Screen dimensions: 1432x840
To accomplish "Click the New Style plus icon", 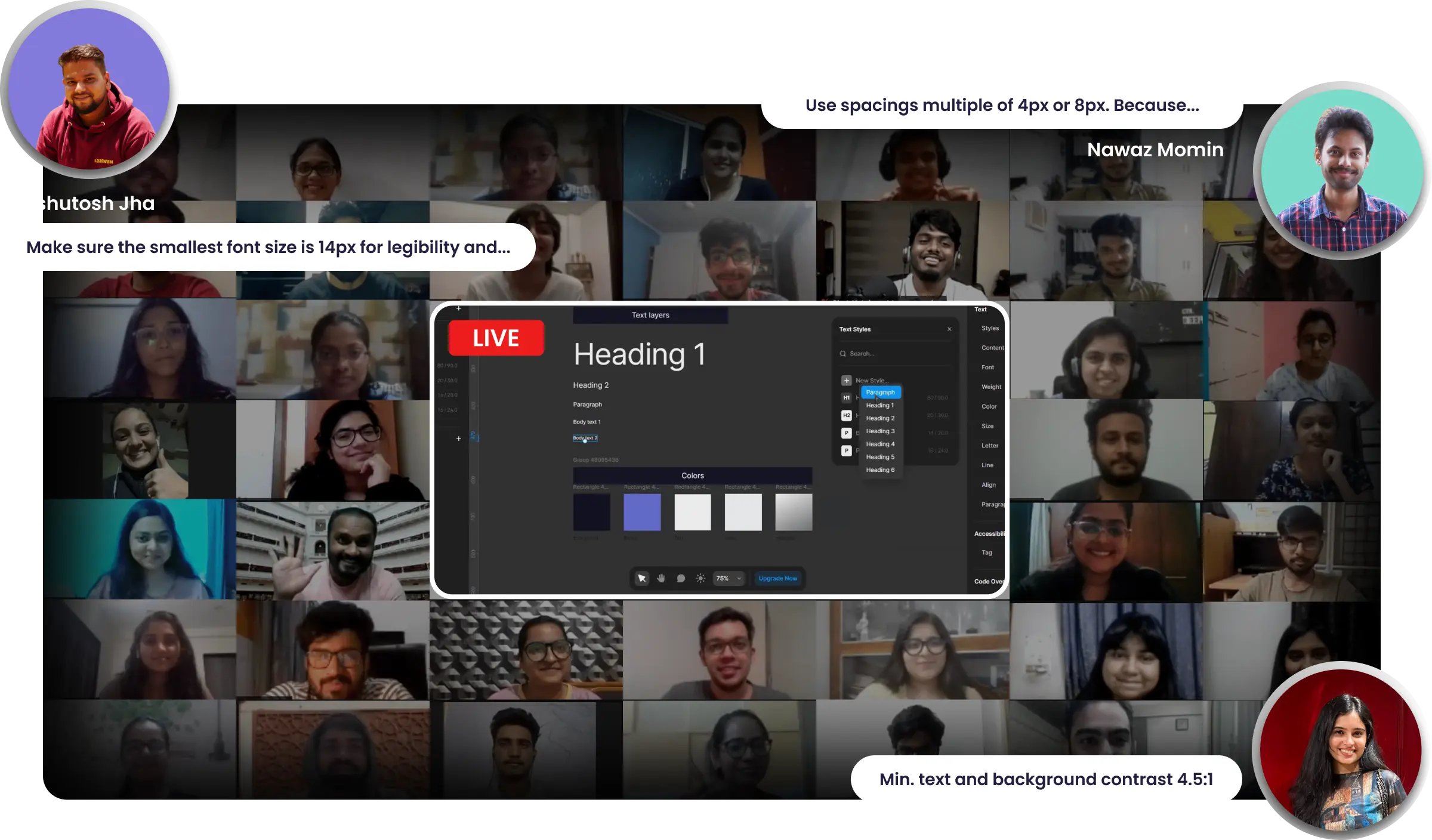I will (x=846, y=380).
